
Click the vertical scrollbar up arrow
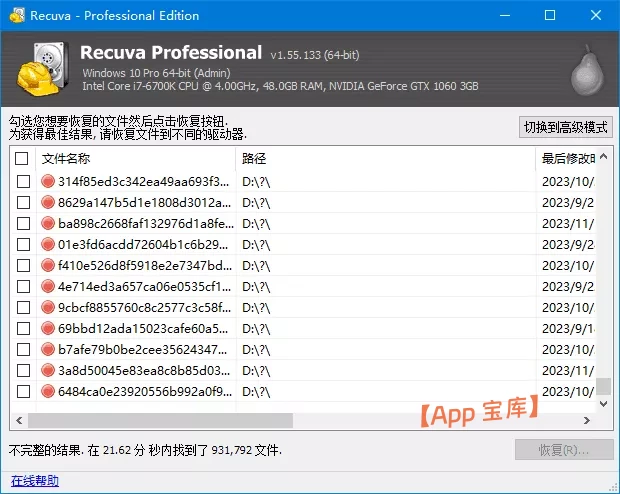(x=603, y=157)
